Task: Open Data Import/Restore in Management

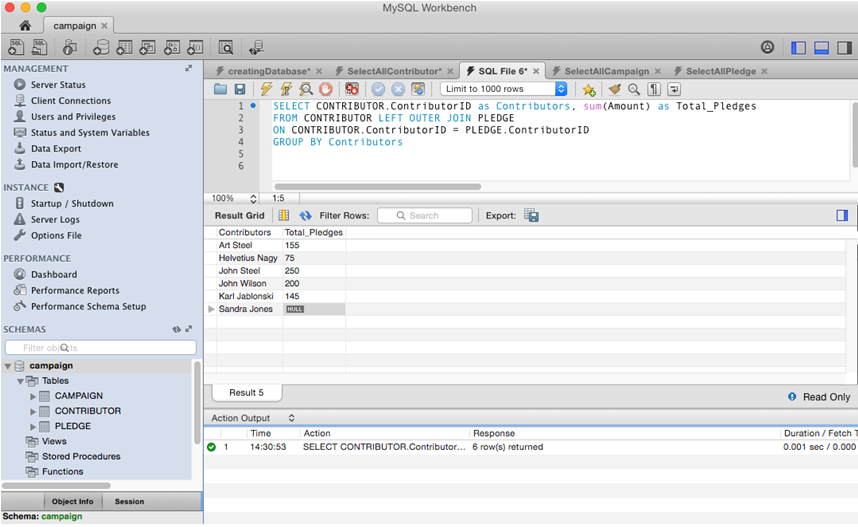Action: pos(74,164)
